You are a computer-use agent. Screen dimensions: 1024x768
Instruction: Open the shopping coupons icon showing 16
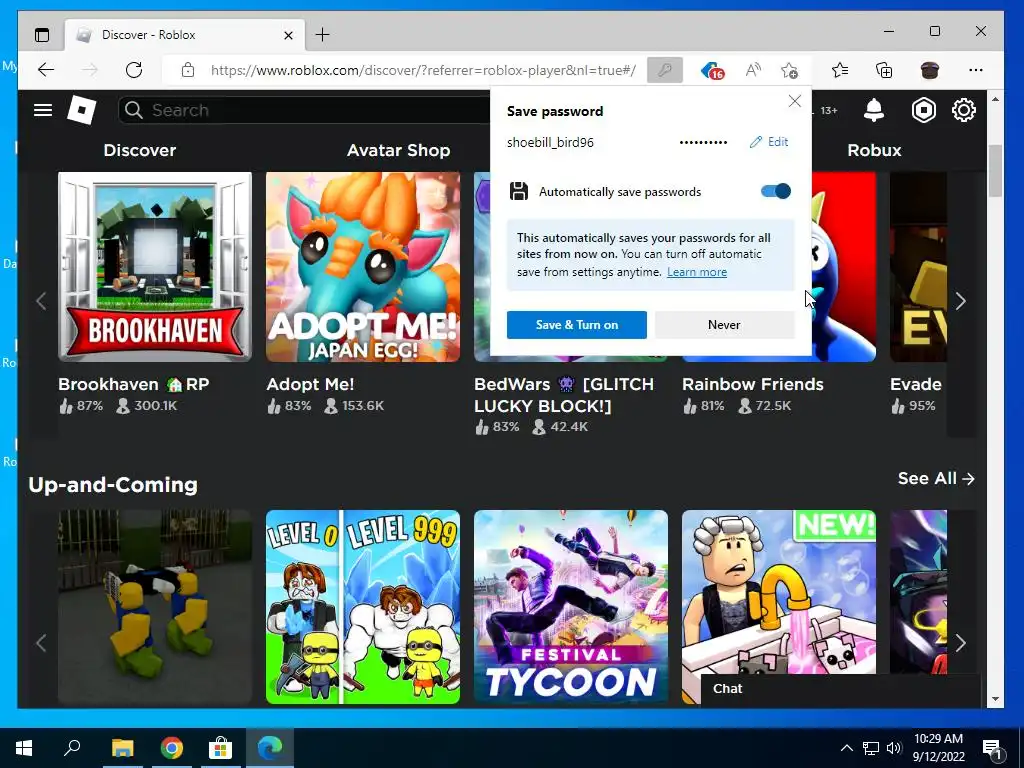712,71
